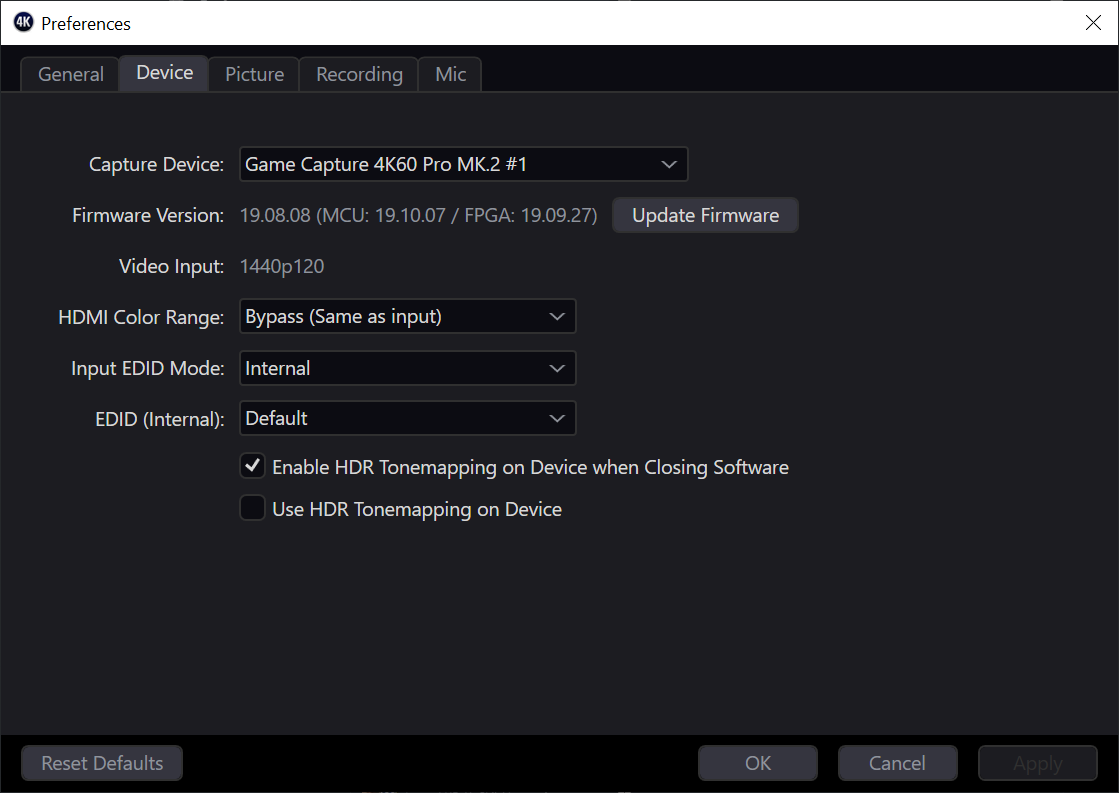
Task: Click the 1440p120 video input value
Action: coord(282,266)
